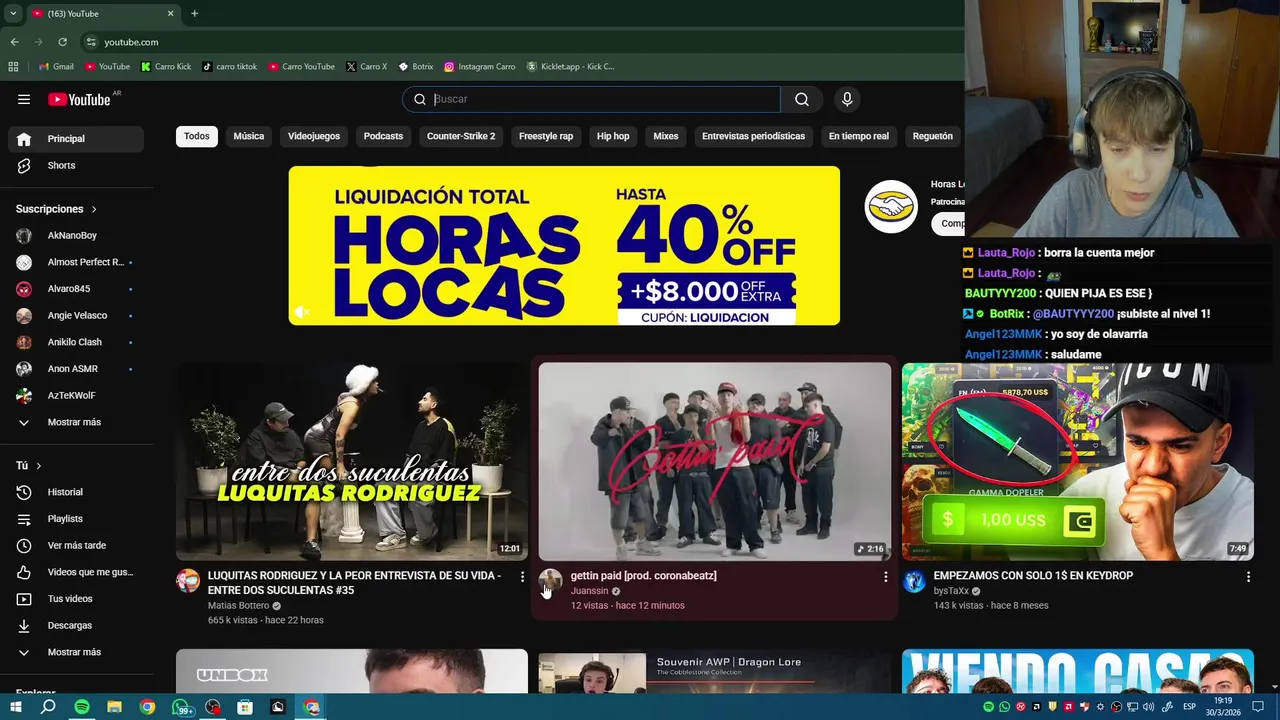Viewport: 1280px width, 720px height.
Task: Go back in Chrome
Action: pyautogui.click(x=14, y=42)
